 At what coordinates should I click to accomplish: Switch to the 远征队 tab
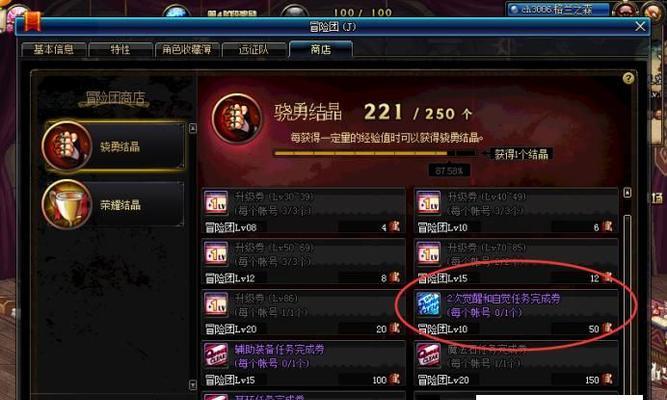[x=254, y=49]
